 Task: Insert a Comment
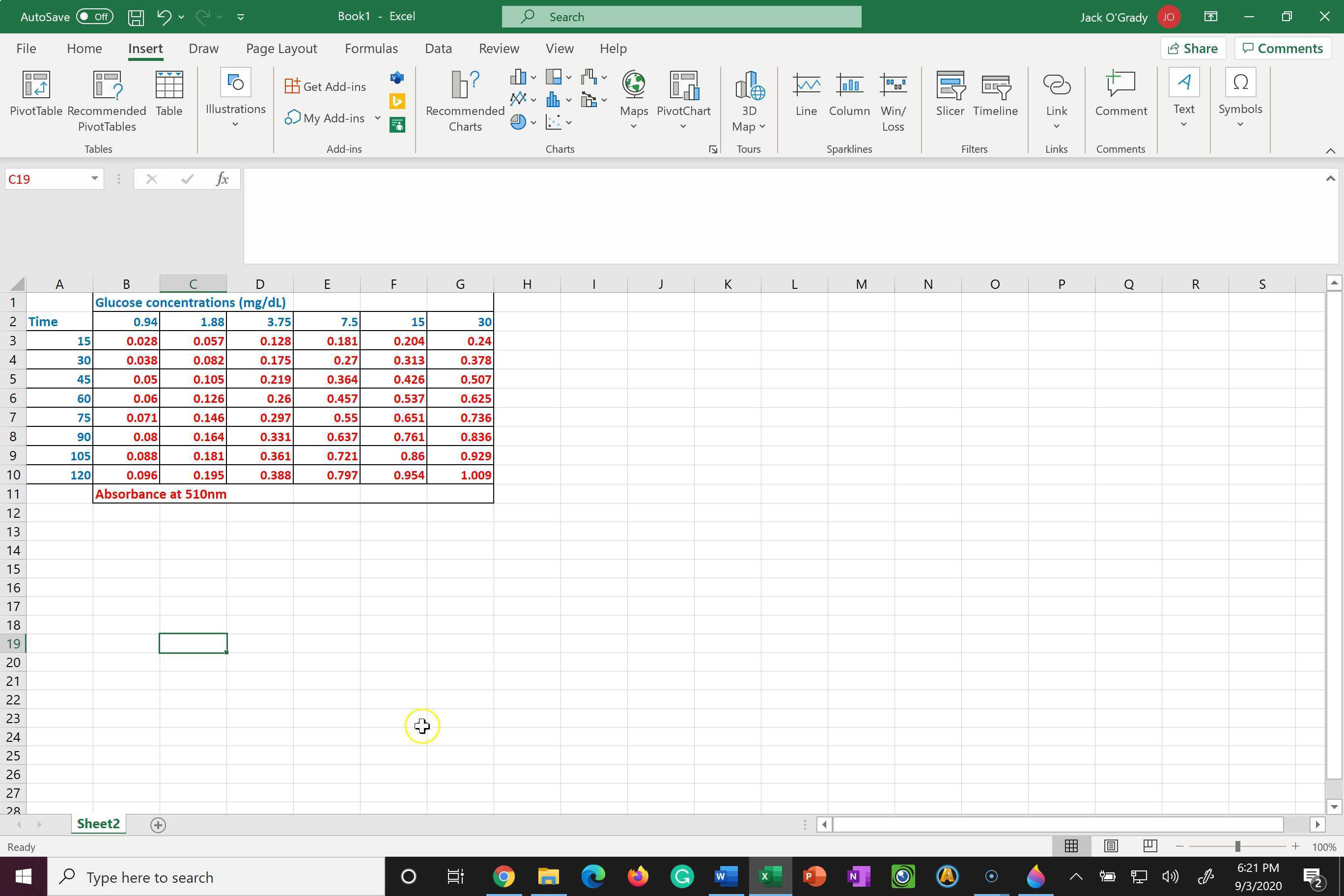(x=1120, y=96)
